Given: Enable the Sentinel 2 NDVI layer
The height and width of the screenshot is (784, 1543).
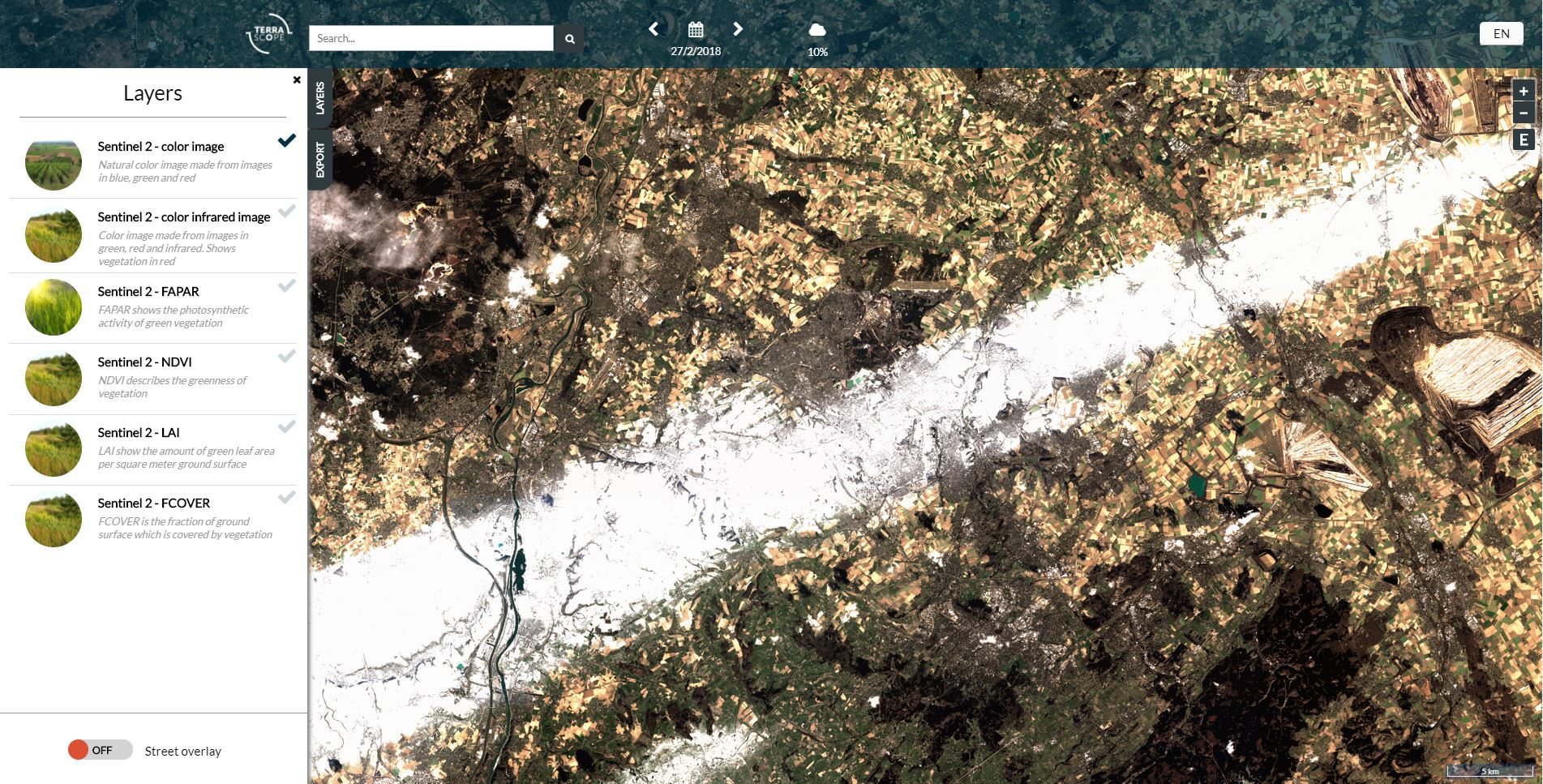Looking at the screenshot, I should (287, 356).
